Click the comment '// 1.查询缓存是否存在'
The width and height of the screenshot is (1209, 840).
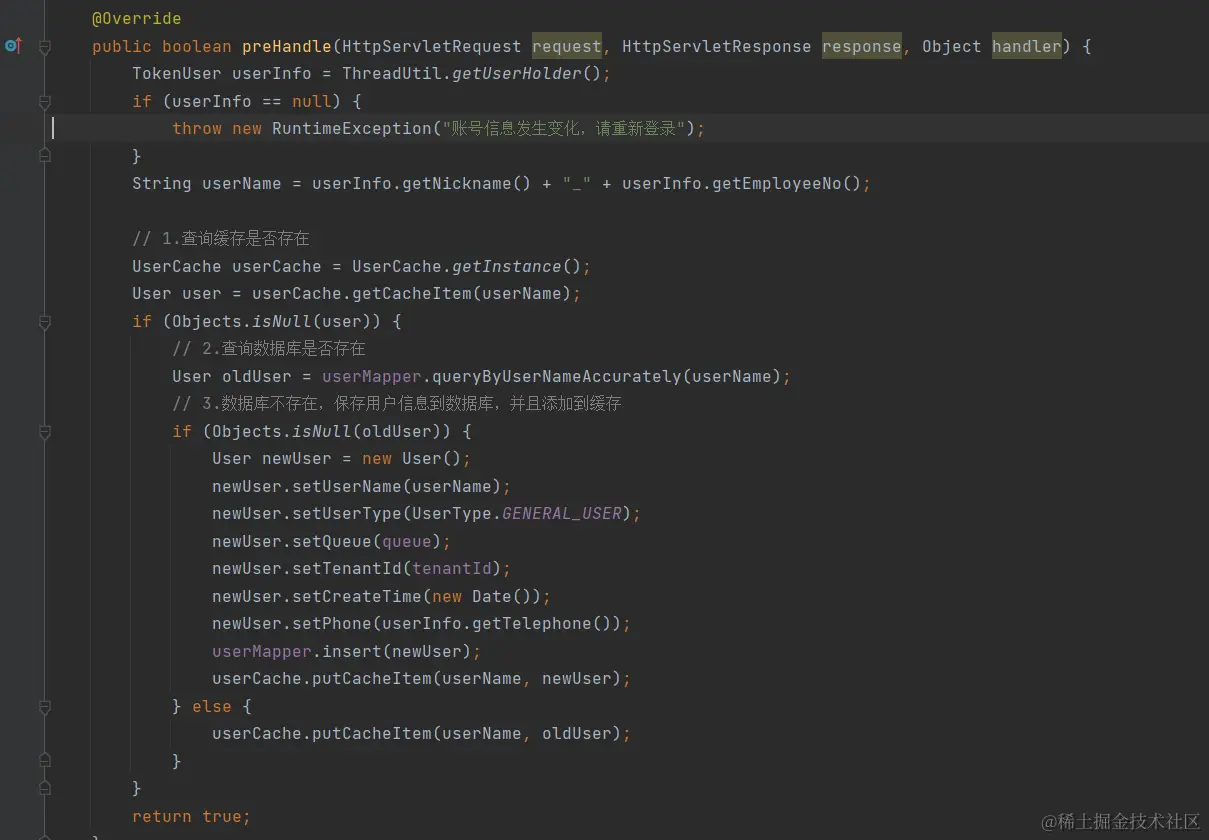[x=221, y=239]
